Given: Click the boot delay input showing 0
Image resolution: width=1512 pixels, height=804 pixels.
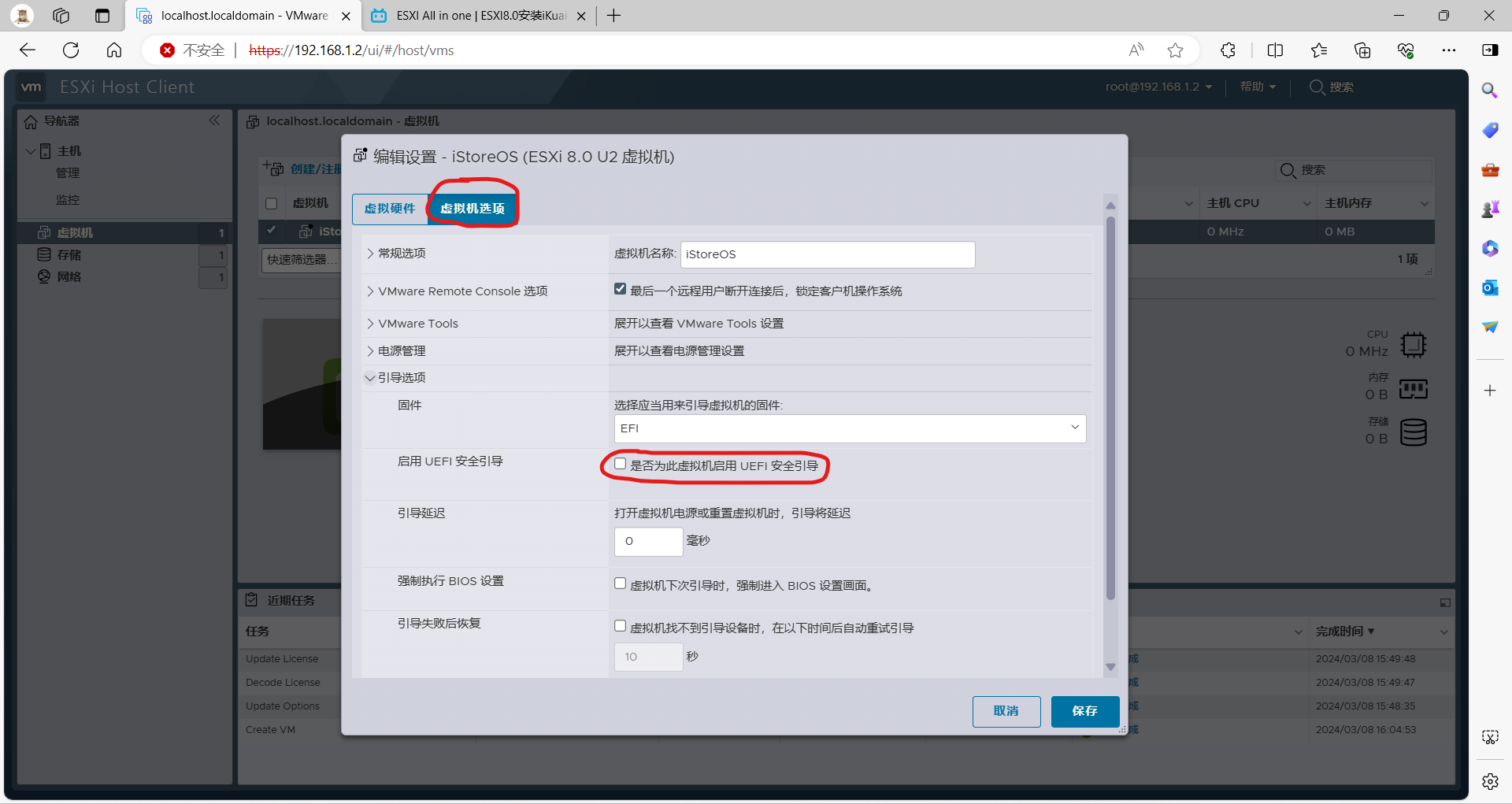Looking at the screenshot, I should tap(648, 542).
